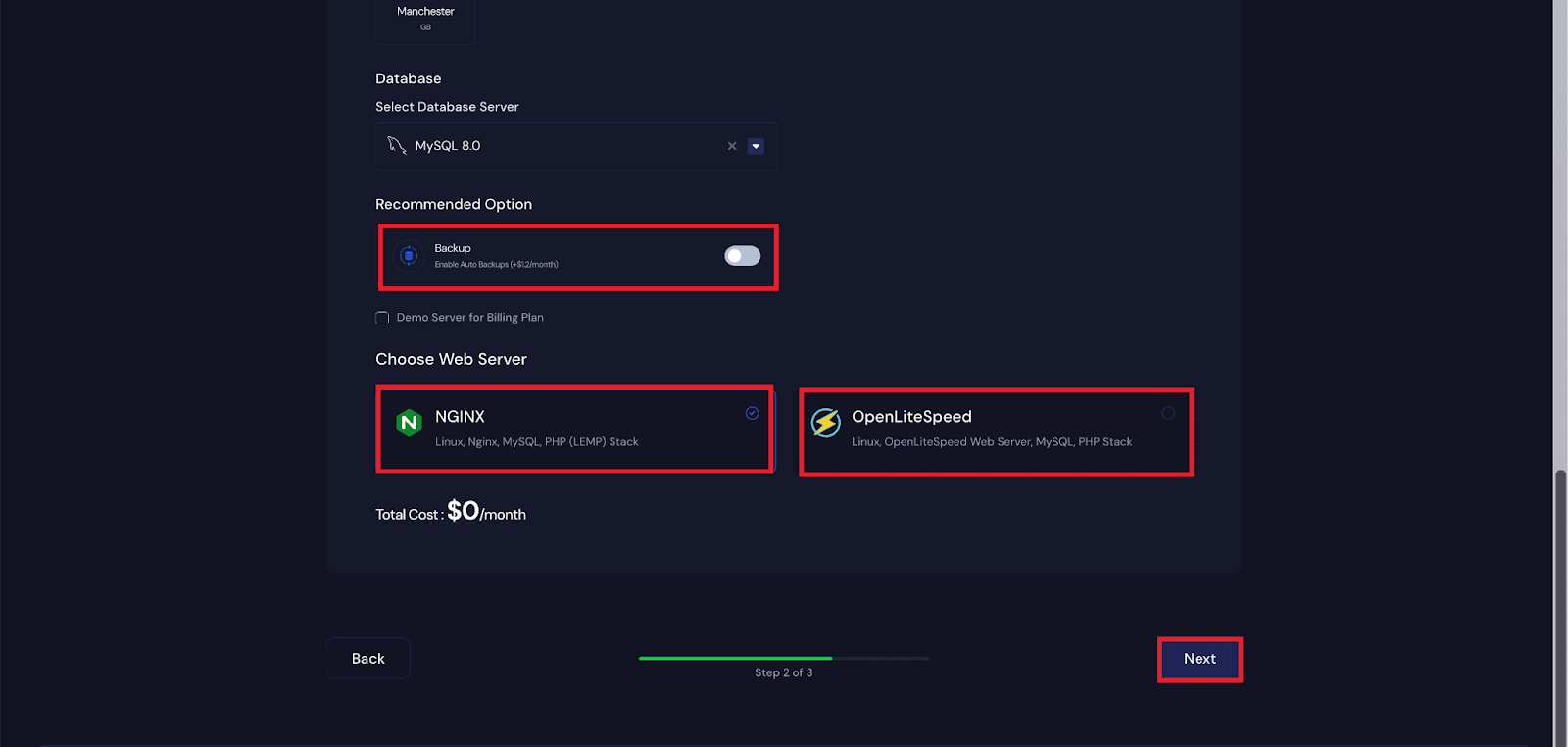Click the OpenLiteSpeed title text

click(x=911, y=417)
